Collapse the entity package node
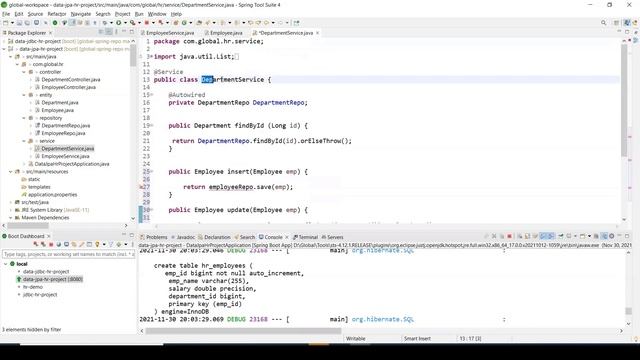Viewport: 640px width, 360px height. tap(24, 95)
